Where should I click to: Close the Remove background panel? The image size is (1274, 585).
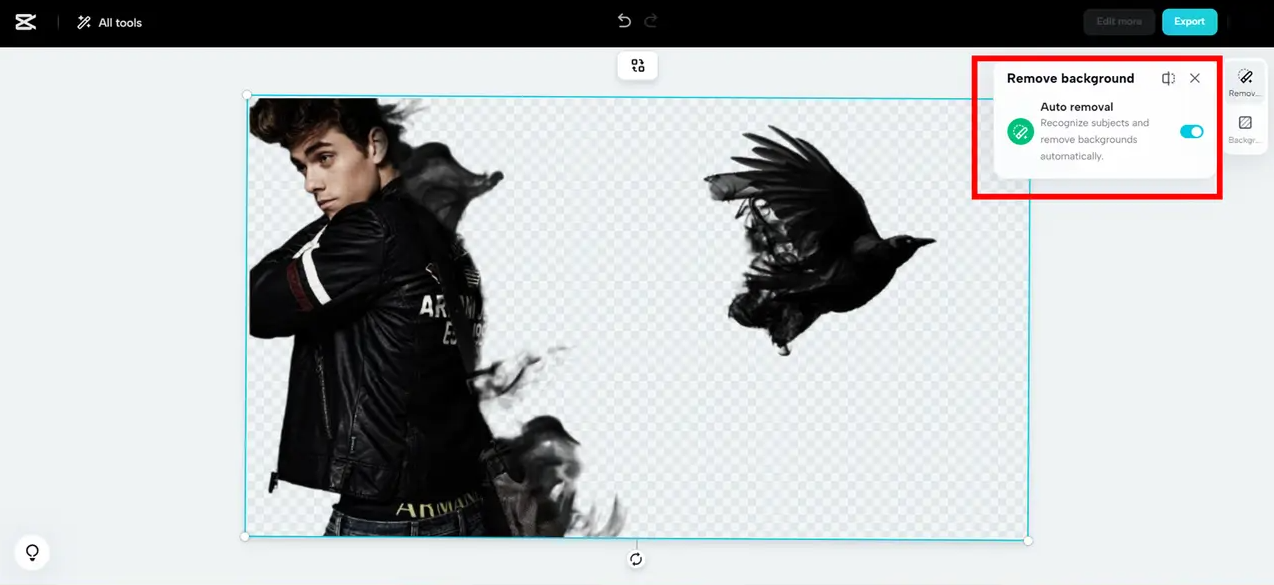[x=1195, y=78]
